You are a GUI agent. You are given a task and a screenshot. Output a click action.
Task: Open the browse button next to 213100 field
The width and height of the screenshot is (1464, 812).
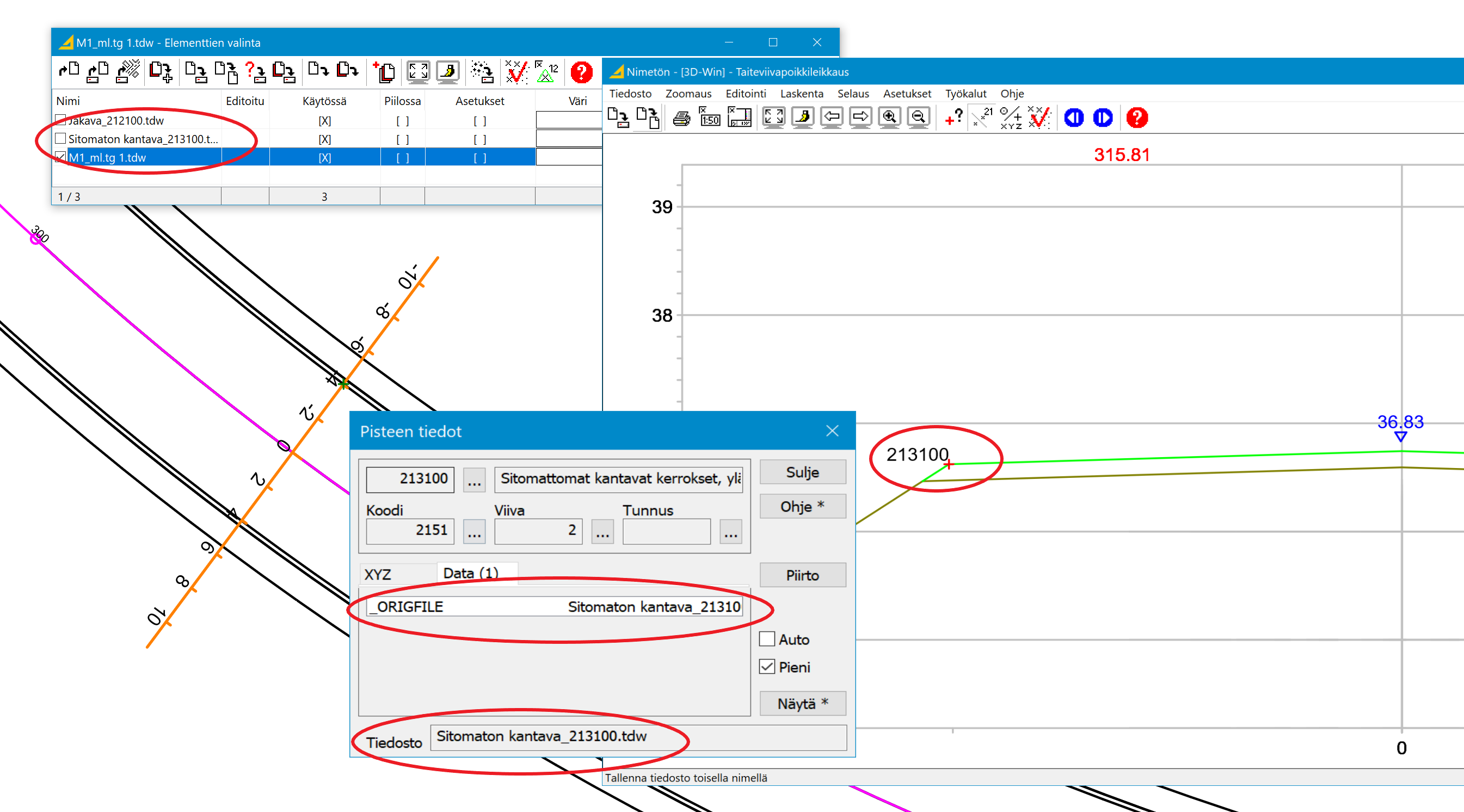click(474, 479)
